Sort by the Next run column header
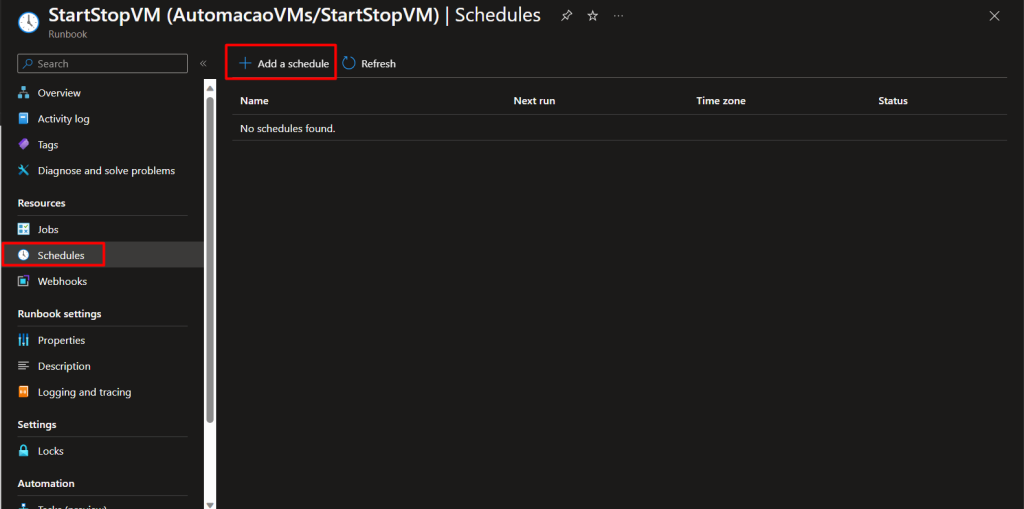This screenshot has height=509, width=1024. (534, 101)
